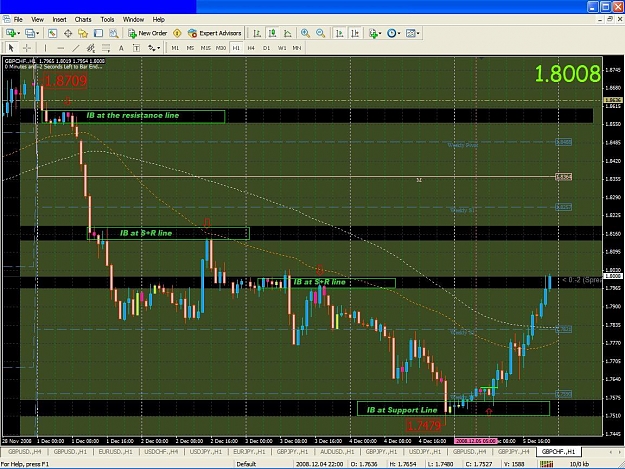Switch to M15 timeframe
625x469 pixels.
coord(205,48)
